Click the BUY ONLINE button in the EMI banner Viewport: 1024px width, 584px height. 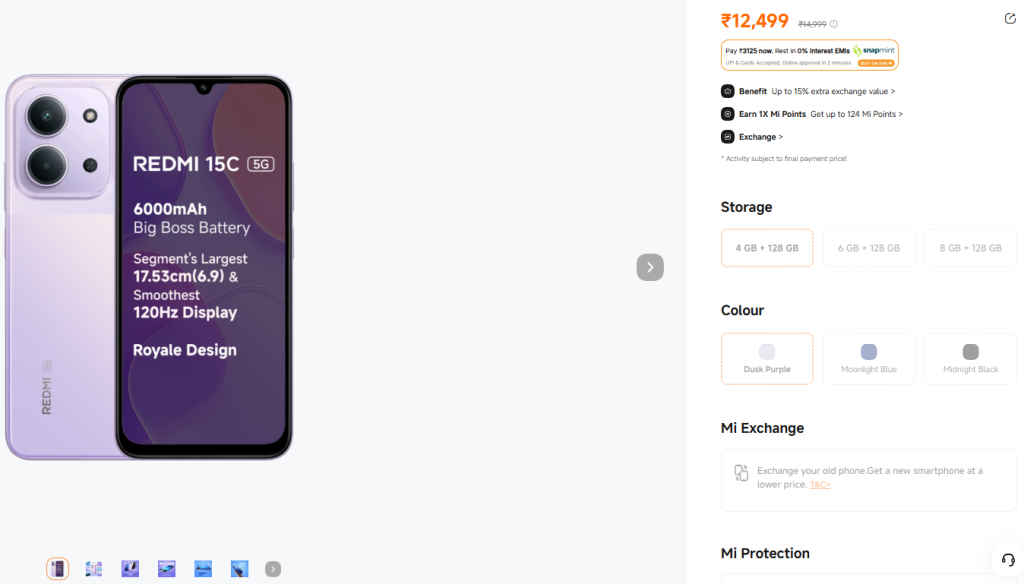click(876, 62)
